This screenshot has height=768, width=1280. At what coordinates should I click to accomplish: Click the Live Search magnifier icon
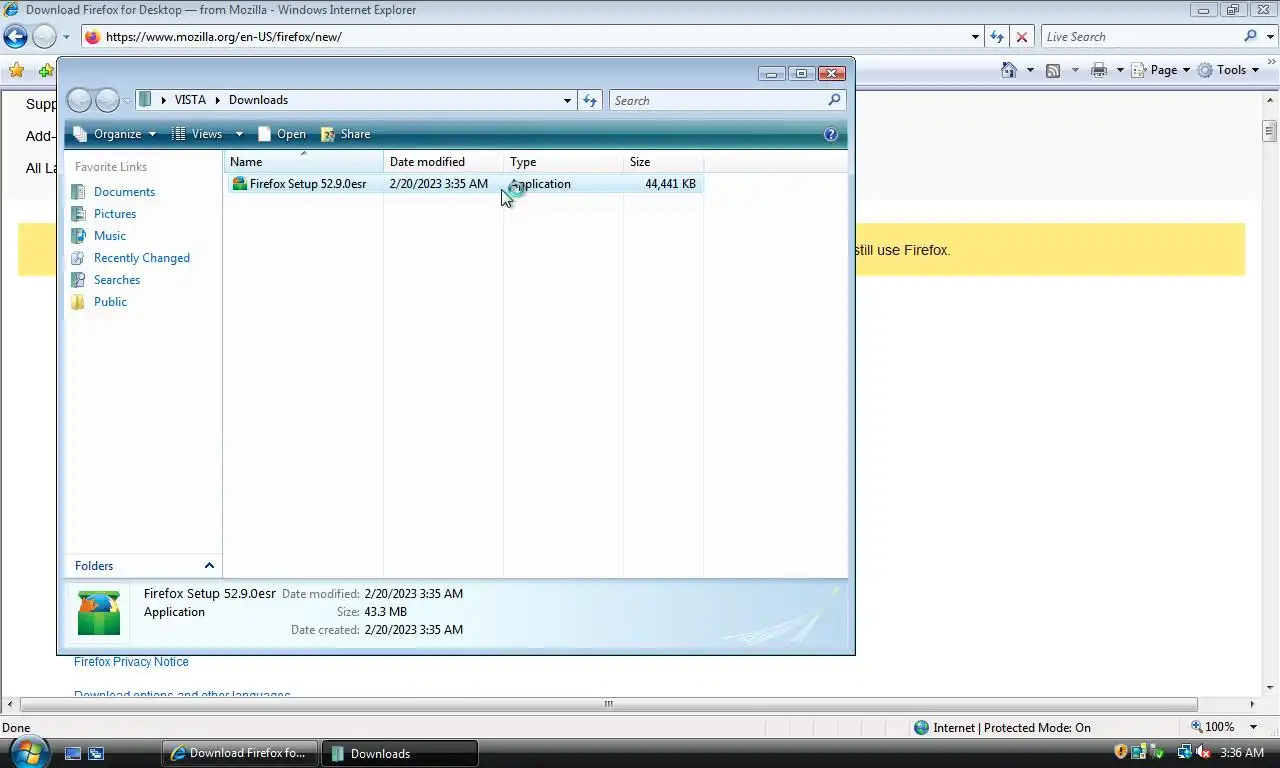1250,36
